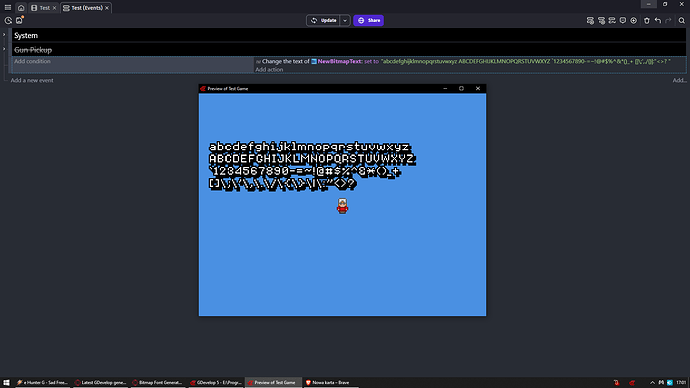This screenshot has width=690, height=388.
Task: Select the Test (Events) tab
Action: (87, 8)
